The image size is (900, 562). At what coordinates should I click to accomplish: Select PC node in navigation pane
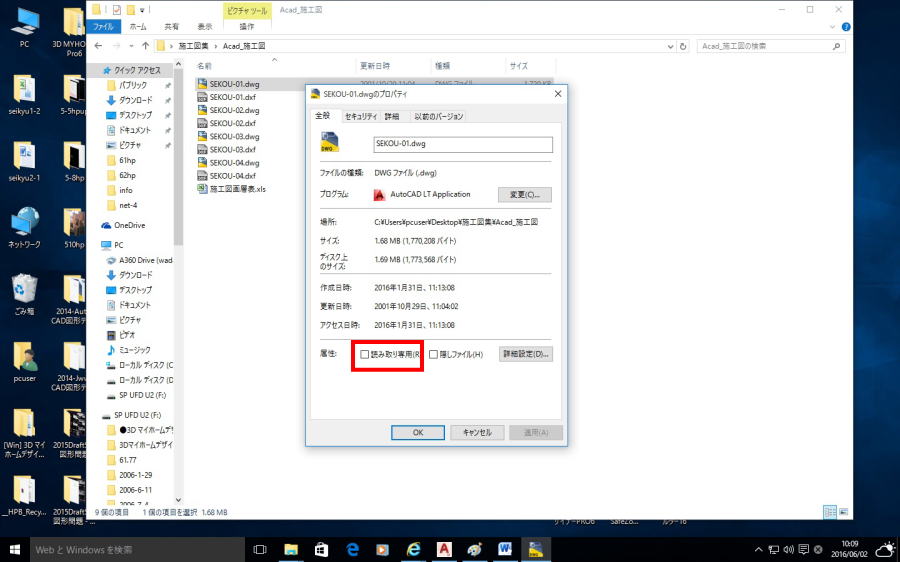click(118, 245)
